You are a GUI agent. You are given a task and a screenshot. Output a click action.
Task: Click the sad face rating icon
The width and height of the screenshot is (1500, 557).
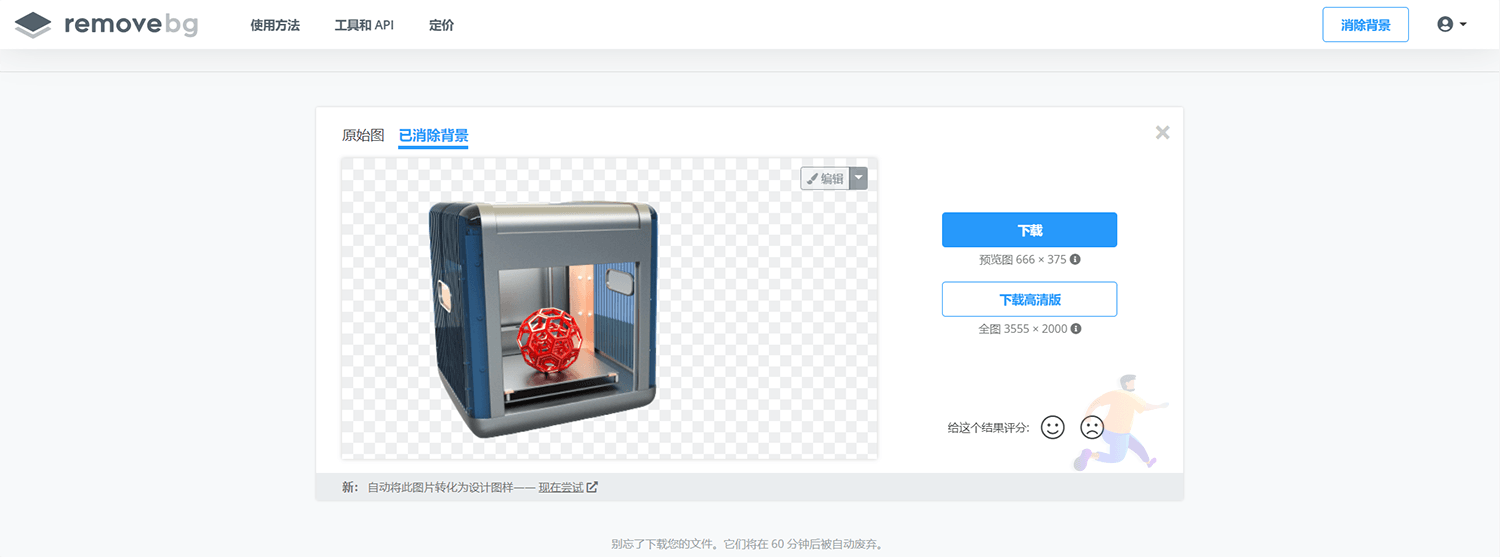[x=1091, y=427]
